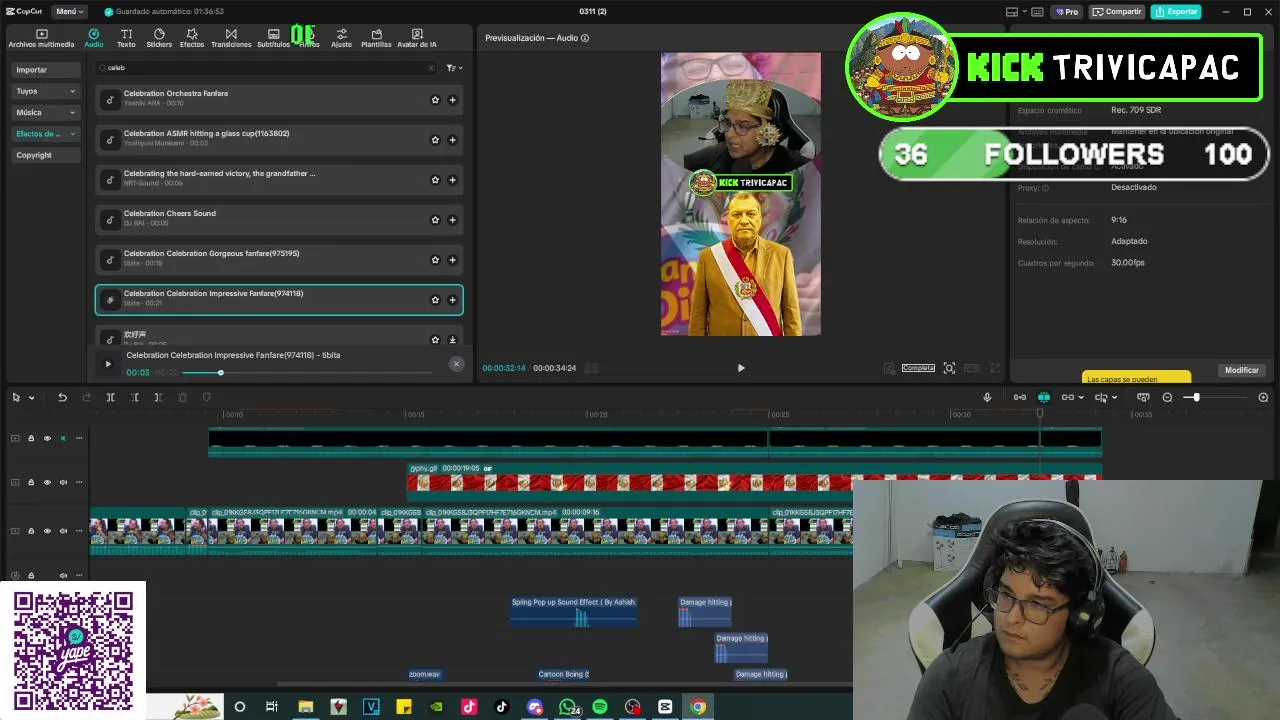Seek in the audio preview progress bar
Viewport: 1280px width, 720px height.
tap(308, 373)
